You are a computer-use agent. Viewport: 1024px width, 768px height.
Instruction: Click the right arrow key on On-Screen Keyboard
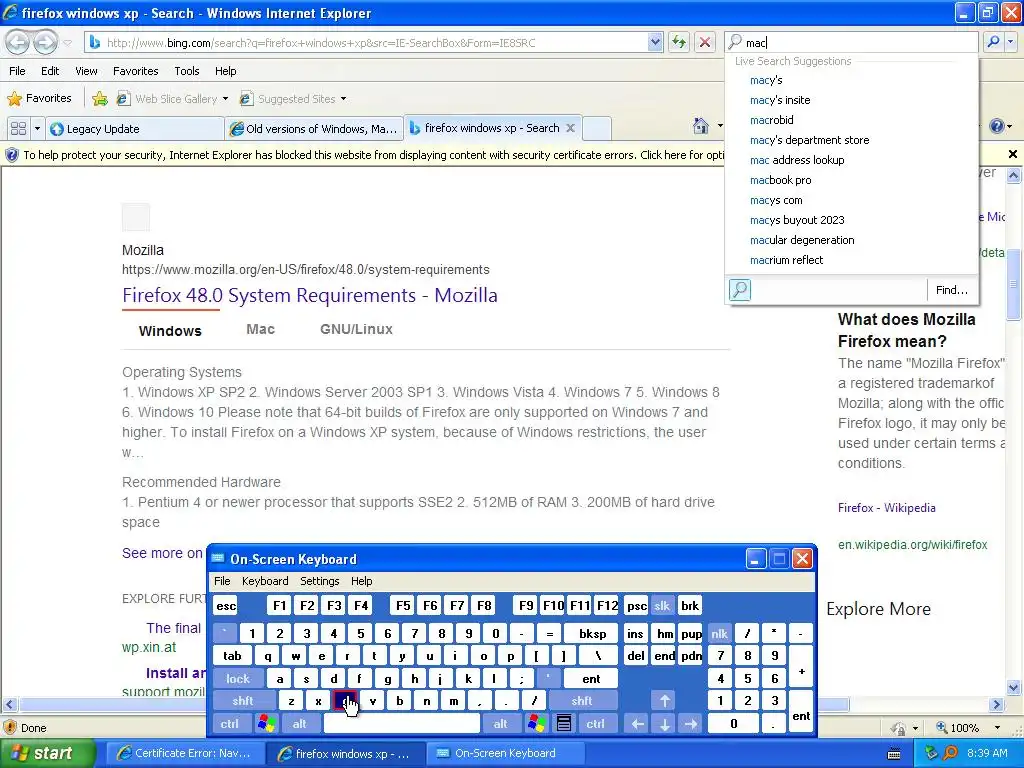691,724
